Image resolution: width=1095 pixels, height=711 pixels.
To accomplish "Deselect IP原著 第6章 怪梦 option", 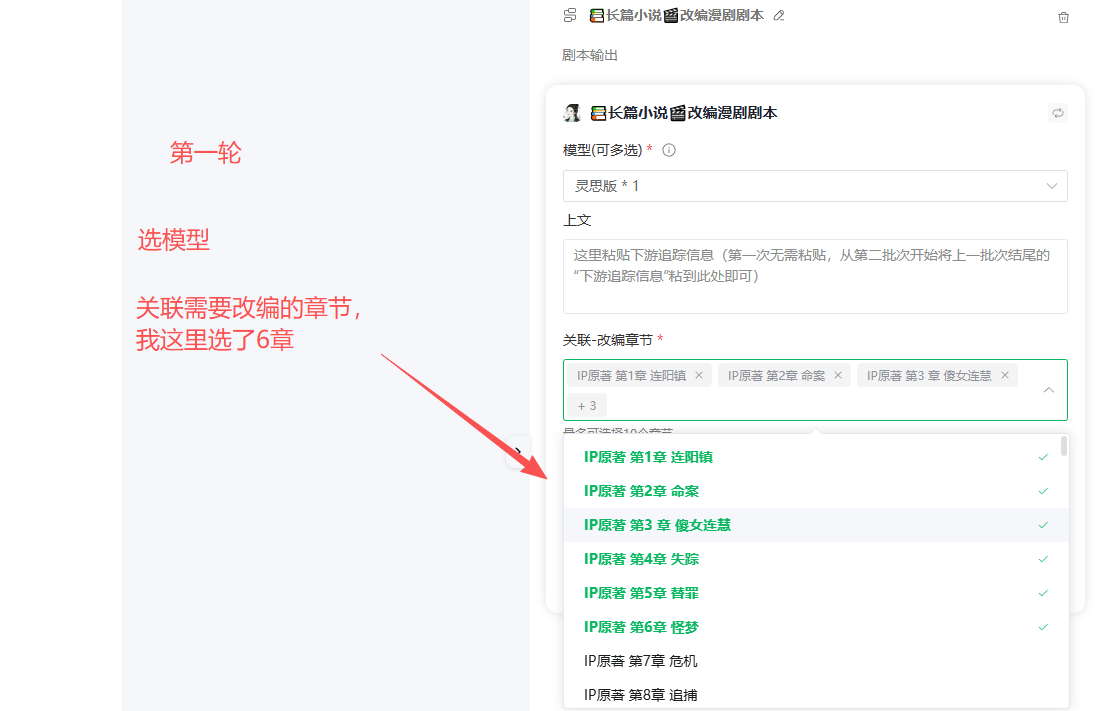I will [x=816, y=627].
